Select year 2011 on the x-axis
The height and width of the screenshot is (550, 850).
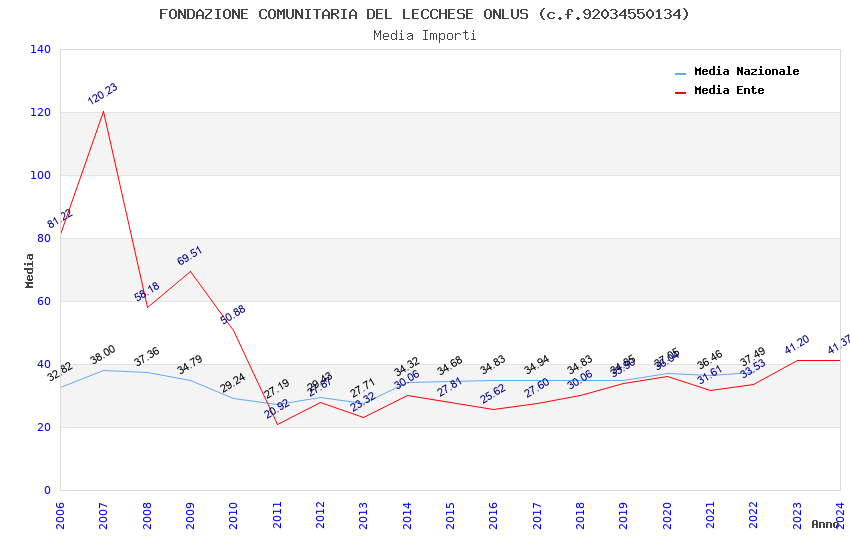click(x=276, y=515)
